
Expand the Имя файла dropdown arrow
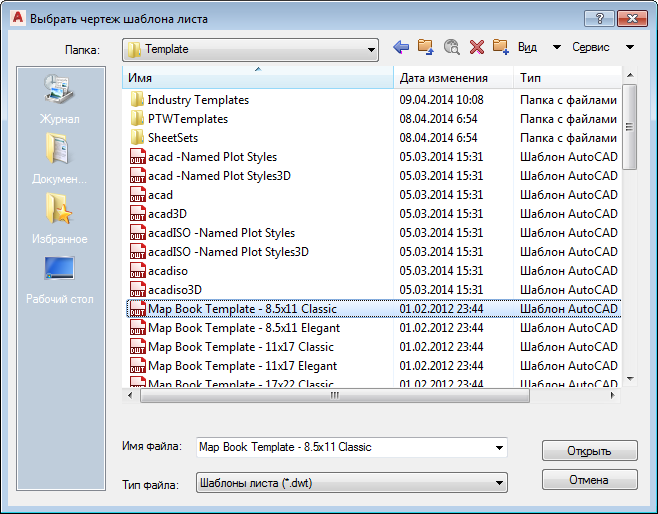(x=499, y=448)
